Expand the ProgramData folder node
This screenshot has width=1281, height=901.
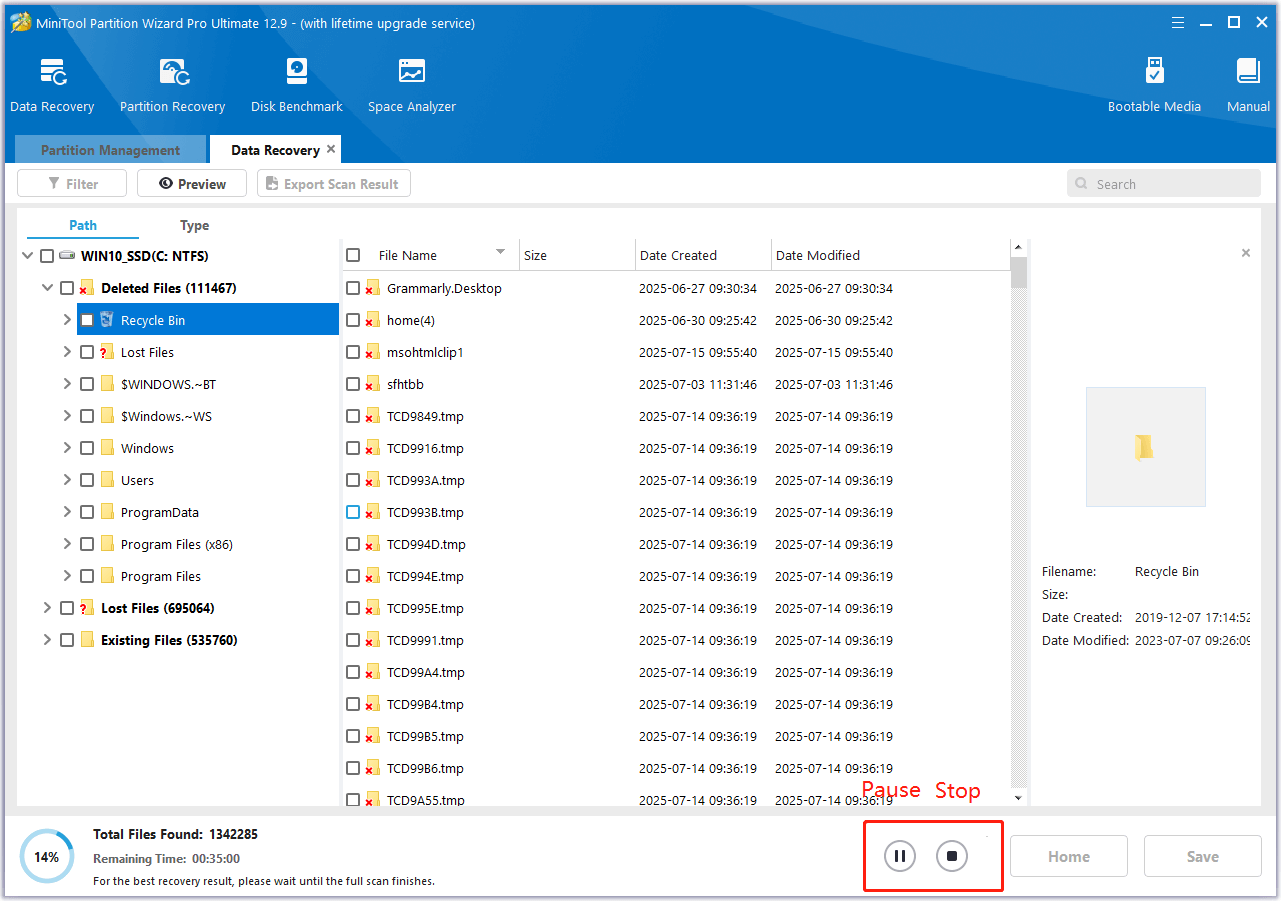(67, 512)
